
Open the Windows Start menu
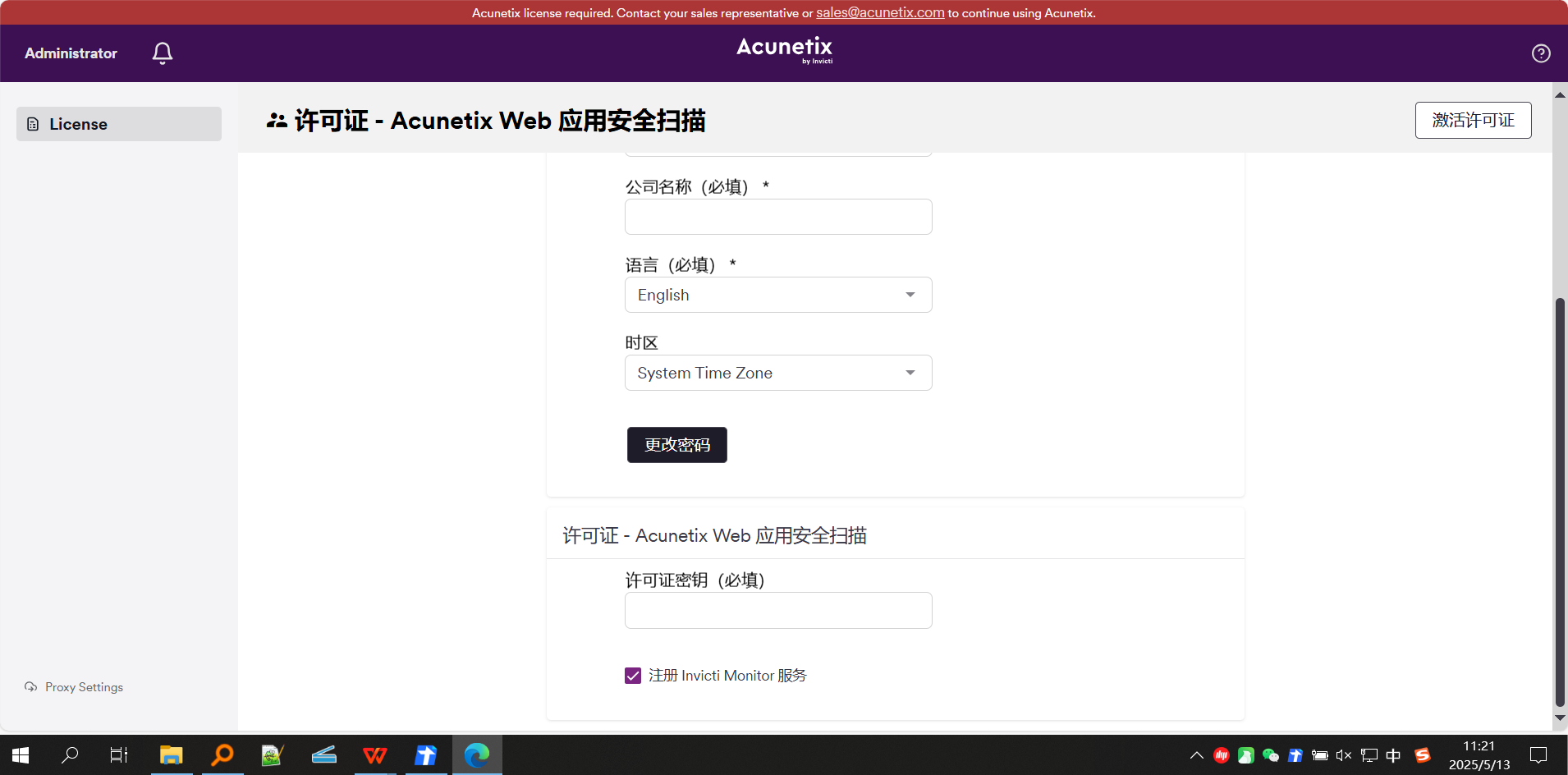[21, 755]
